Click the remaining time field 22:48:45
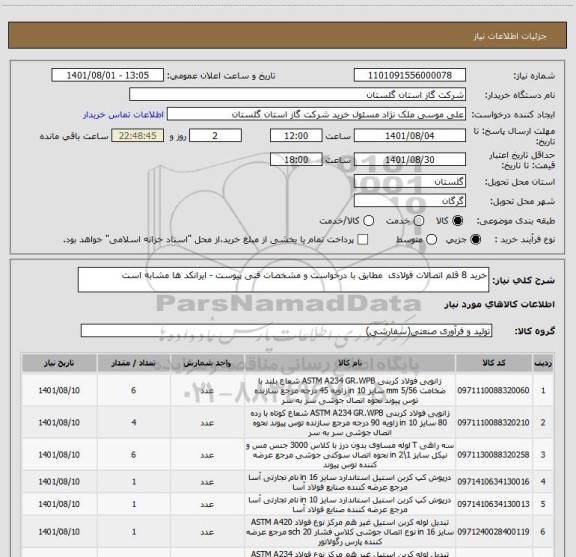 [x=138, y=136]
